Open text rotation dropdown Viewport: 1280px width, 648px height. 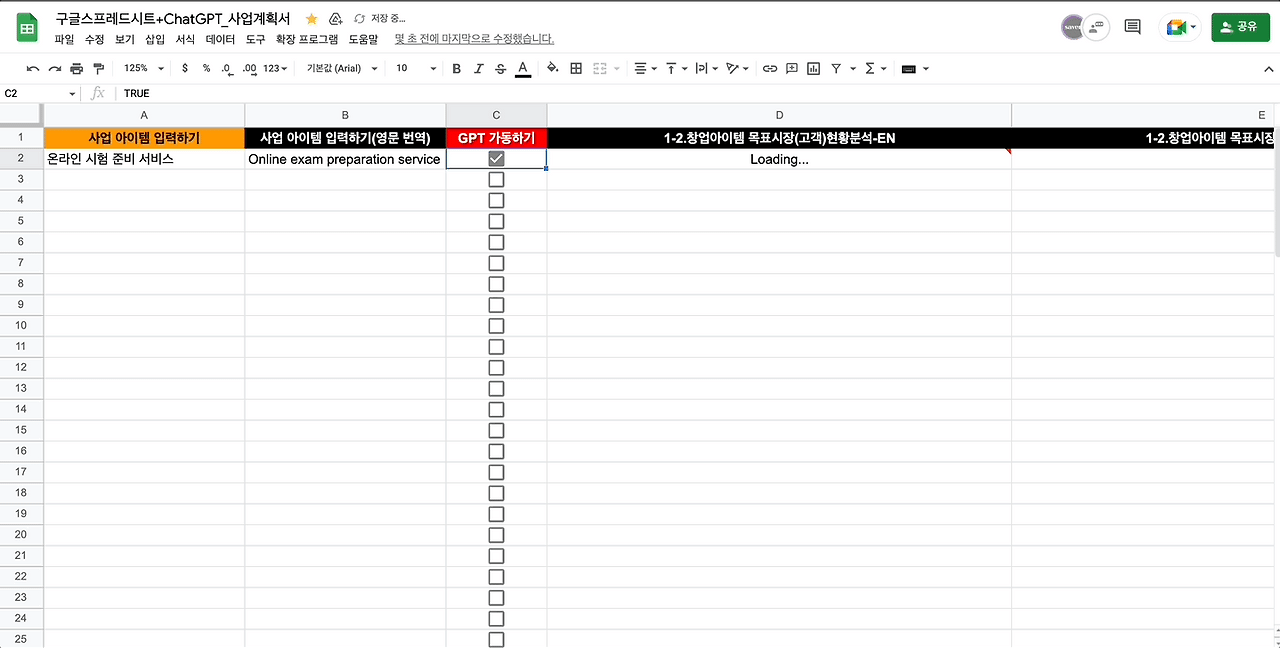[x=737, y=68]
